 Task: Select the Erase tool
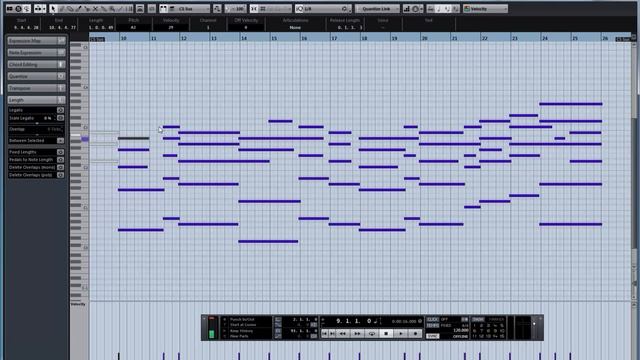coord(70,9)
